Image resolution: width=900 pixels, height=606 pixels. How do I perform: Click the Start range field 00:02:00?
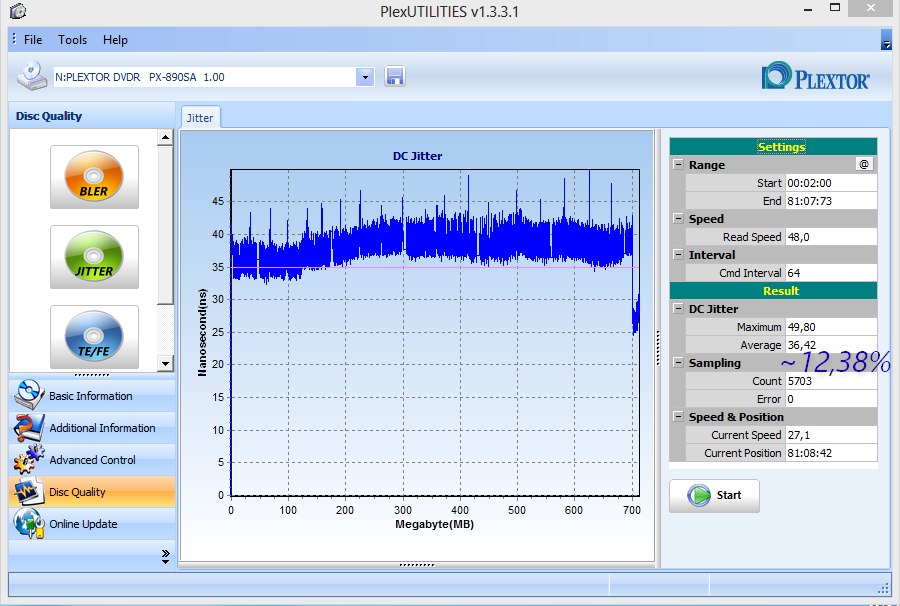pos(831,183)
